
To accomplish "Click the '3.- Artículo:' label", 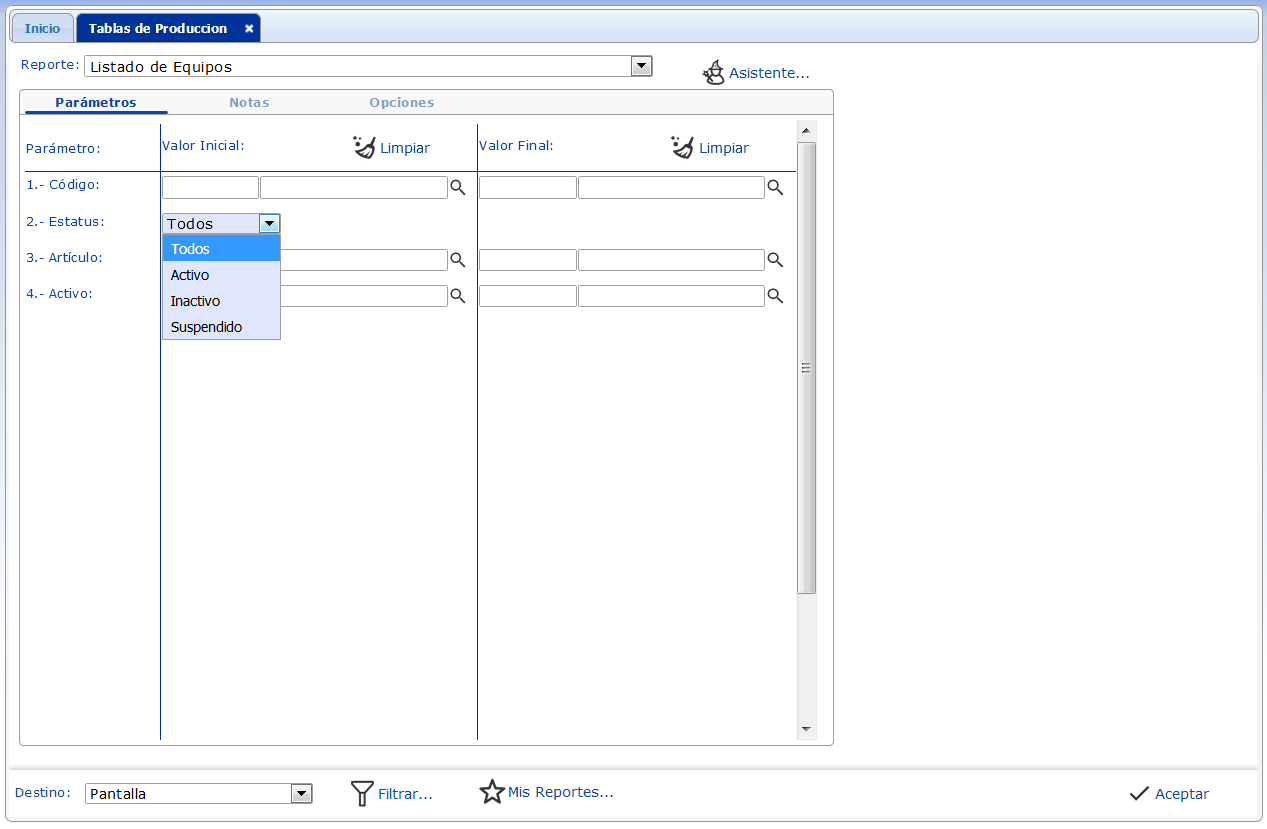I will (x=65, y=257).
